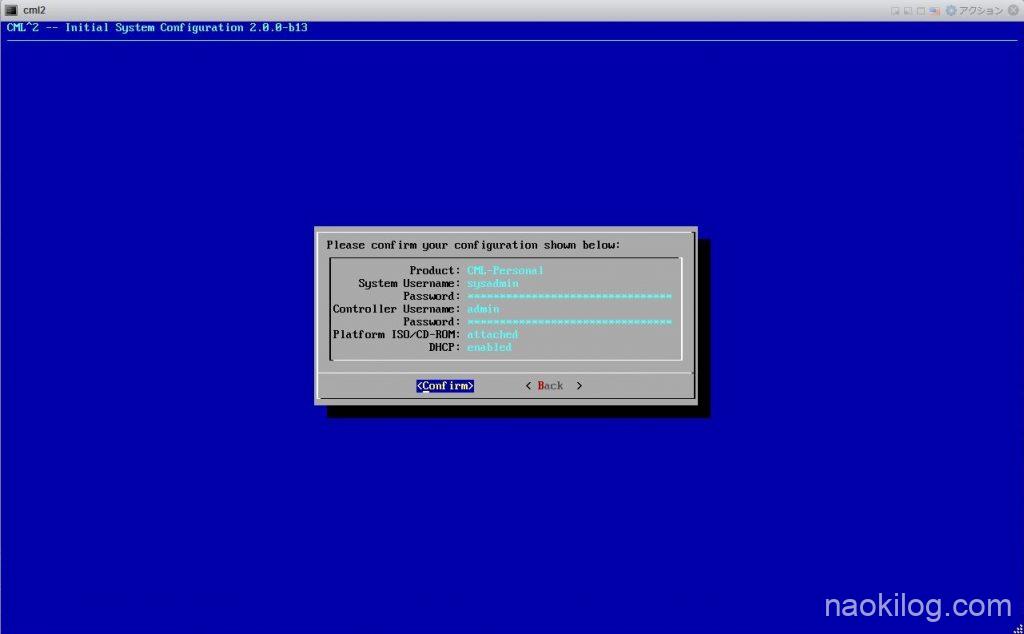The image size is (1024, 634).
Task: Click the 'cml2' window title text
Action: (x=35, y=10)
